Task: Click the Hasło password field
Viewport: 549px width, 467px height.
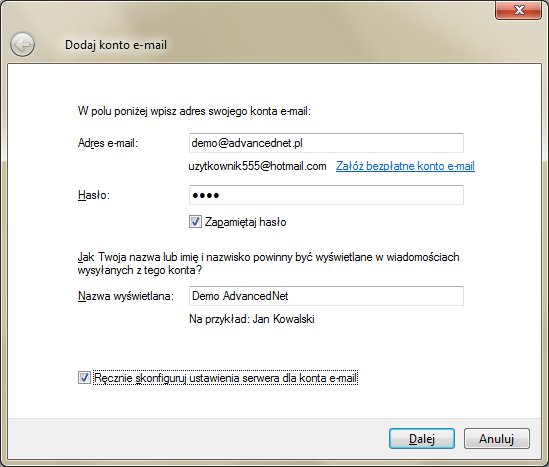Action: coord(326,195)
